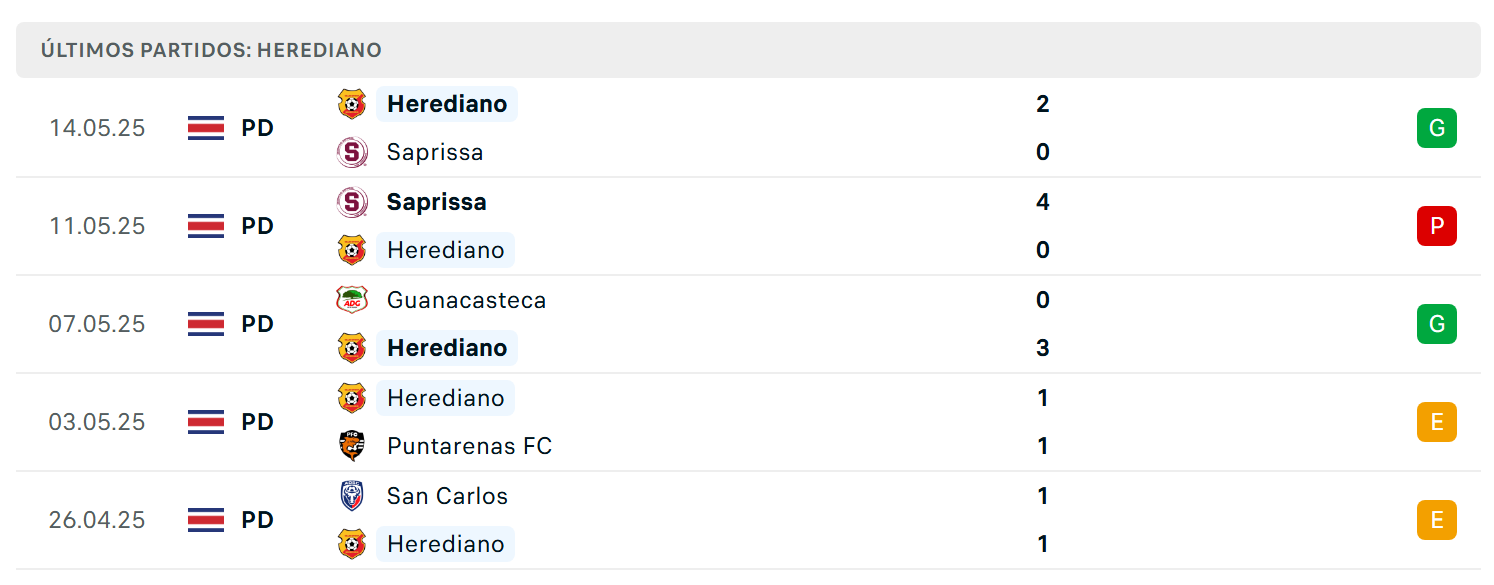This screenshot has height=585, width=1494.
Task: Click Saprissa logo in 11.05.25 match
Action: [x=352, y=202]
